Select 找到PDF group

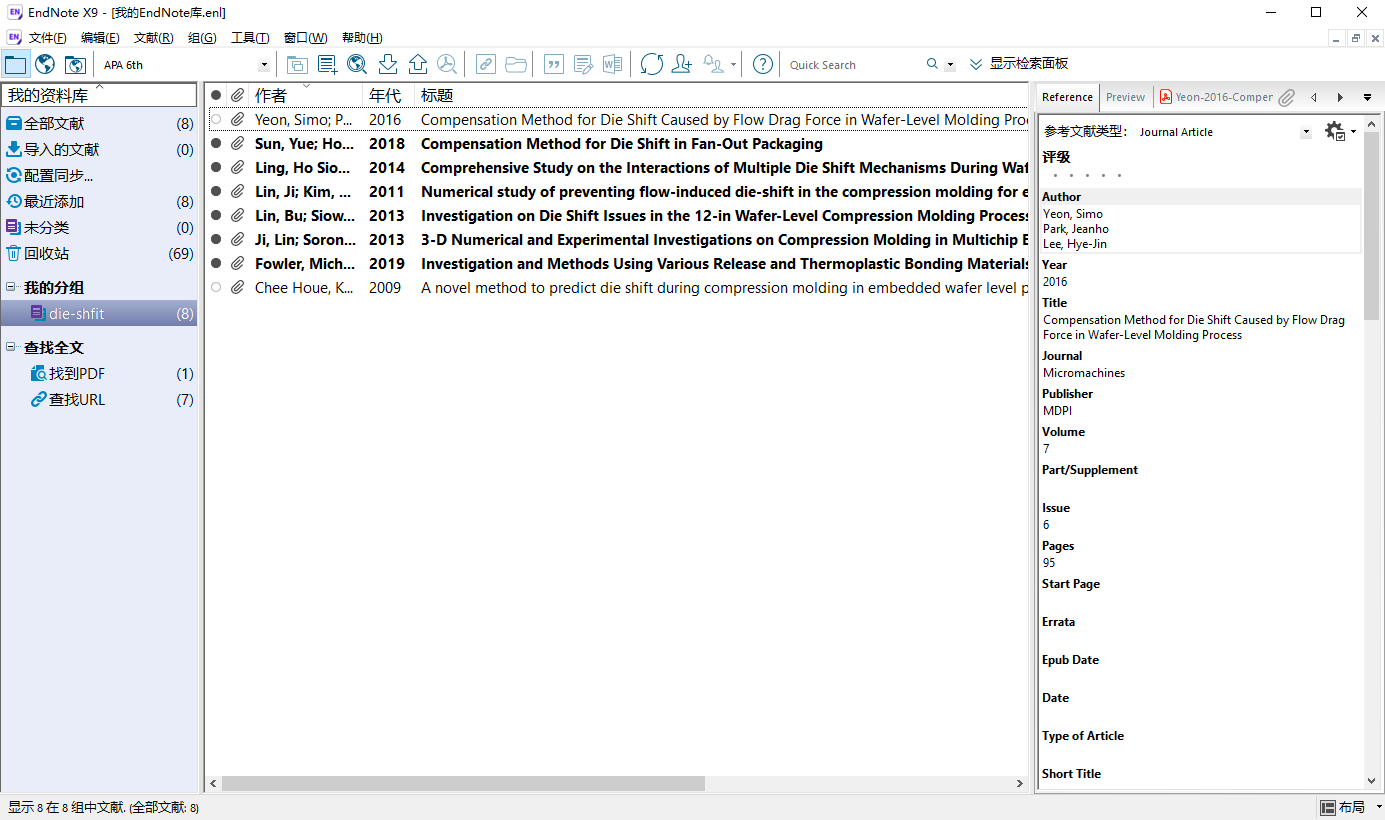click(99, 374)
